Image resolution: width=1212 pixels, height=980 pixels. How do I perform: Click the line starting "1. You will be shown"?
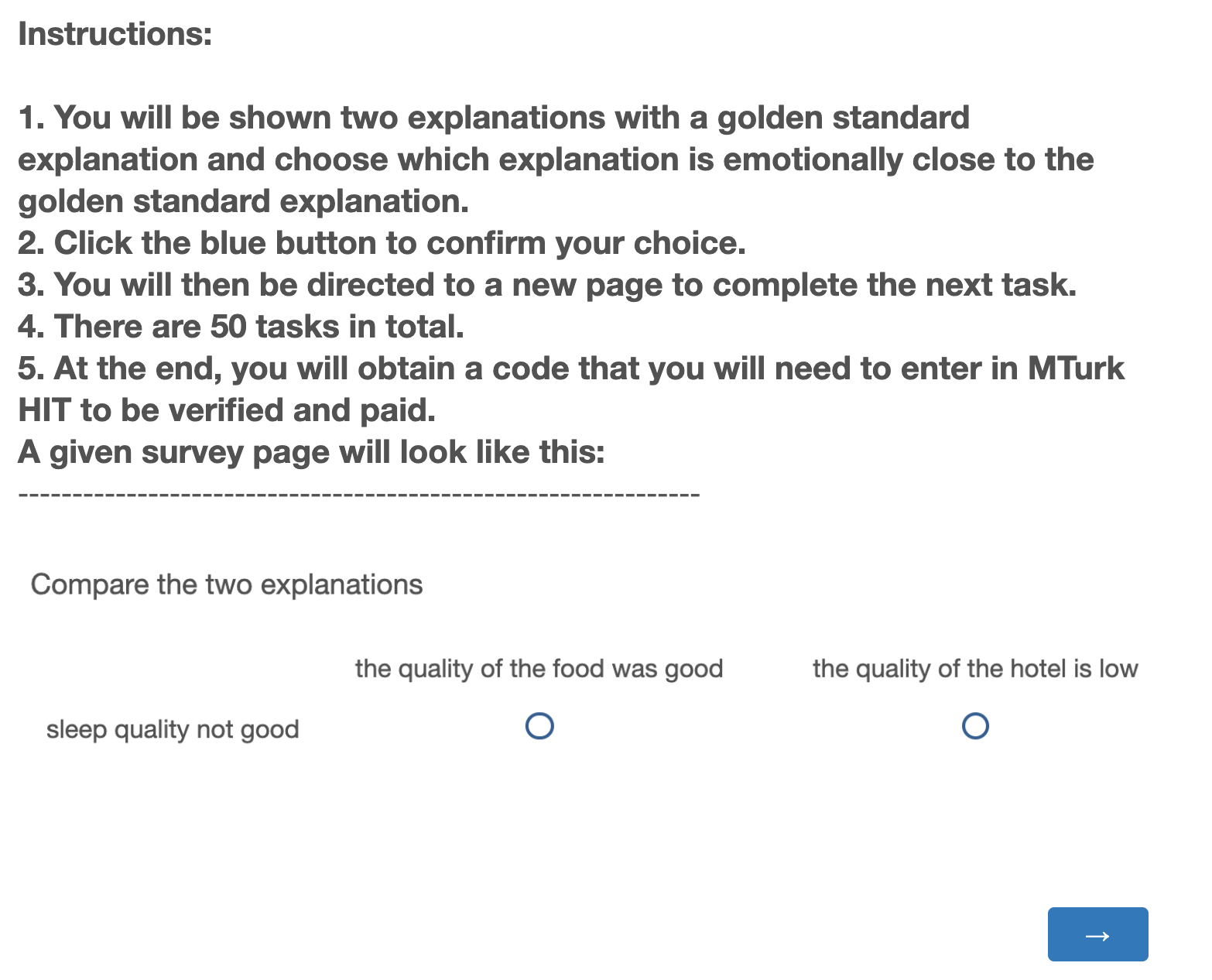pos(494,118)
